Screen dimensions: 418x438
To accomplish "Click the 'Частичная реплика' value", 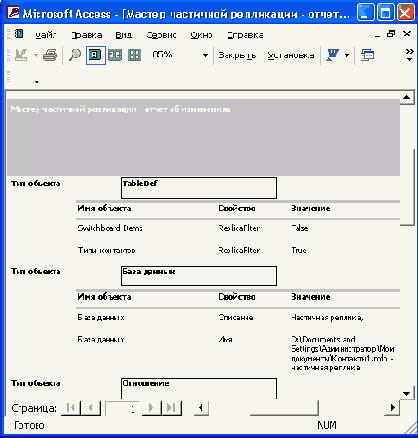I will tap(327, 317).
